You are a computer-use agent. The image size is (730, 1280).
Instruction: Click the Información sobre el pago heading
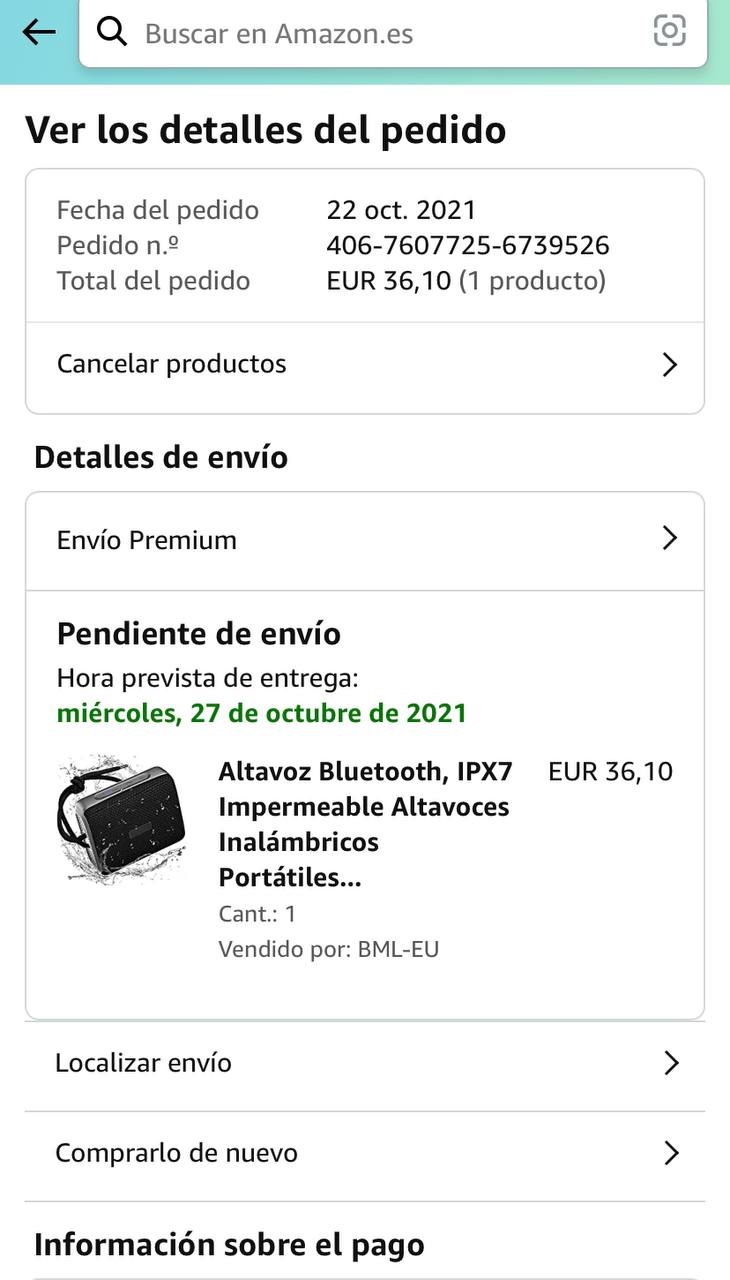[229, 1245]
